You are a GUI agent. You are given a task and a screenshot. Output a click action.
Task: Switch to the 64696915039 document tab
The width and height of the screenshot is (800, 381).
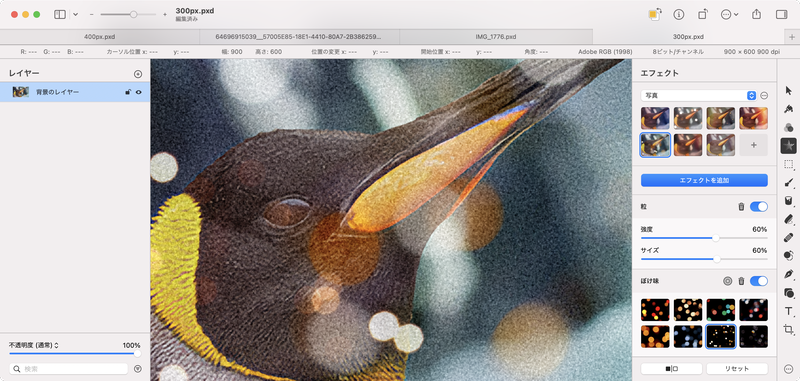point(299,37)
